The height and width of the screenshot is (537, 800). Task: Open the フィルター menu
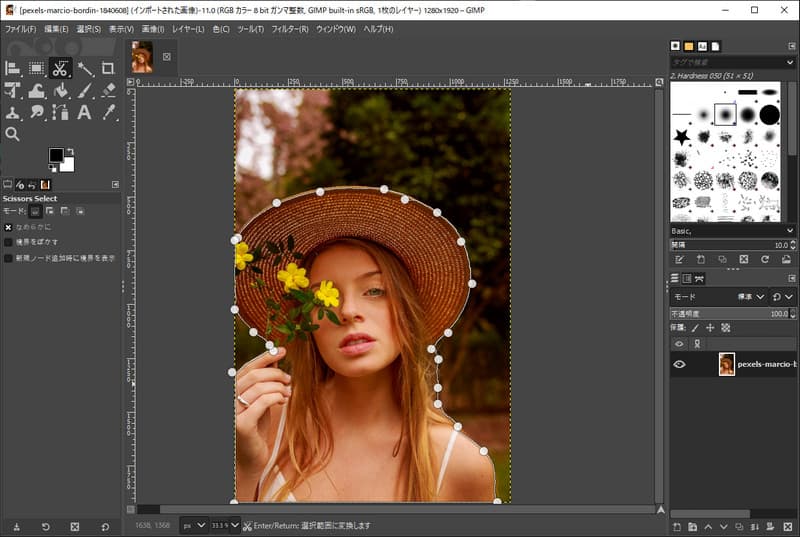coord(290,29)
